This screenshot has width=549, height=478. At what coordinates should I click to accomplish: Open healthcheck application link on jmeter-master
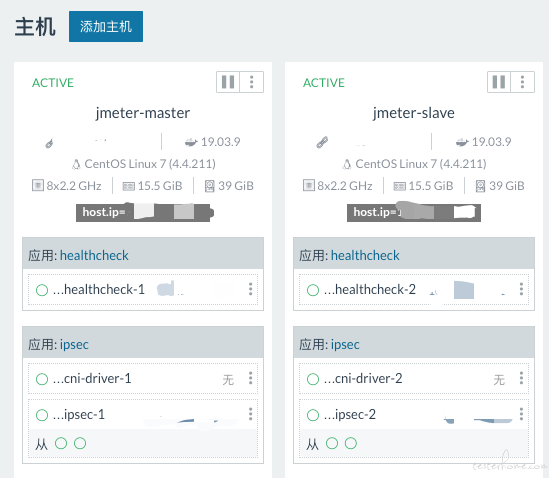pyautogui.click(x=94, y=255)
